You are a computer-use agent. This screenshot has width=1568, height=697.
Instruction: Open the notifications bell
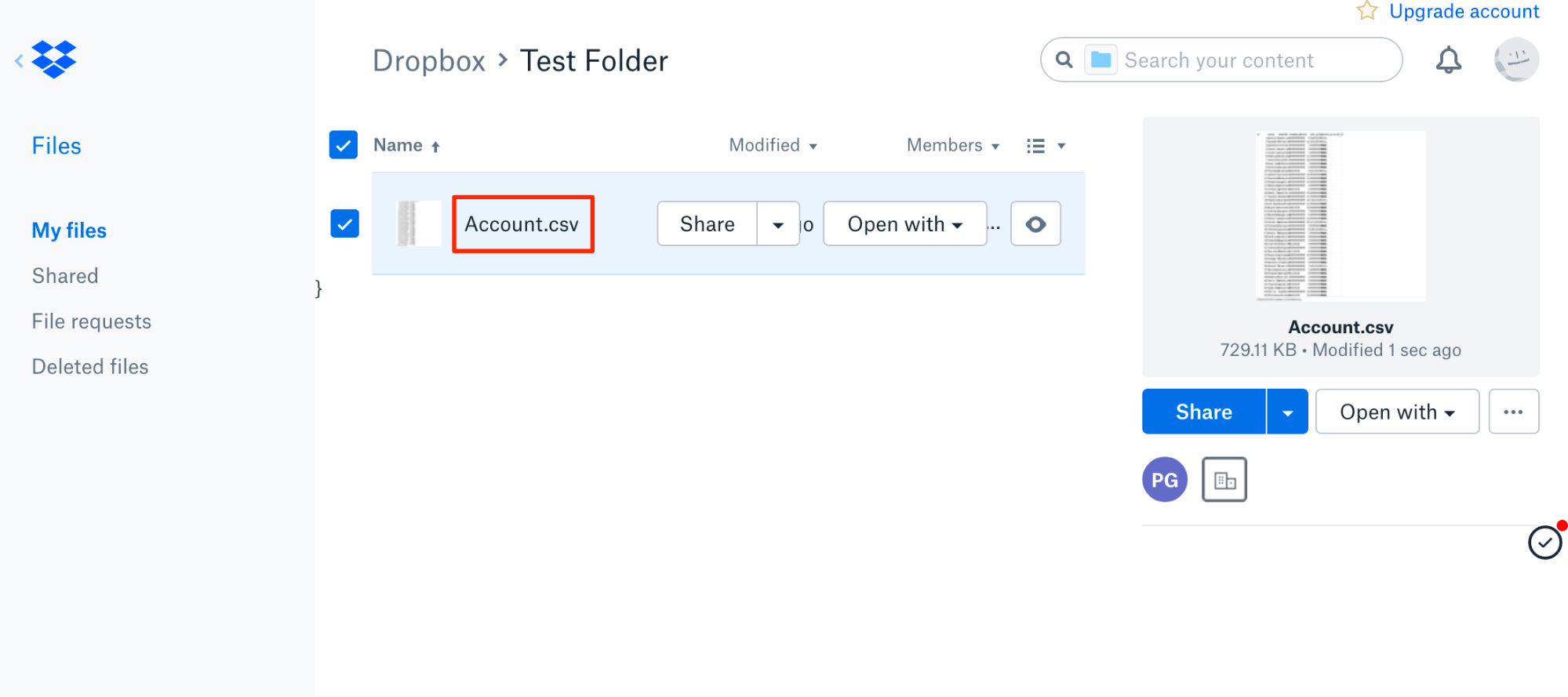tap(1448, 60)
